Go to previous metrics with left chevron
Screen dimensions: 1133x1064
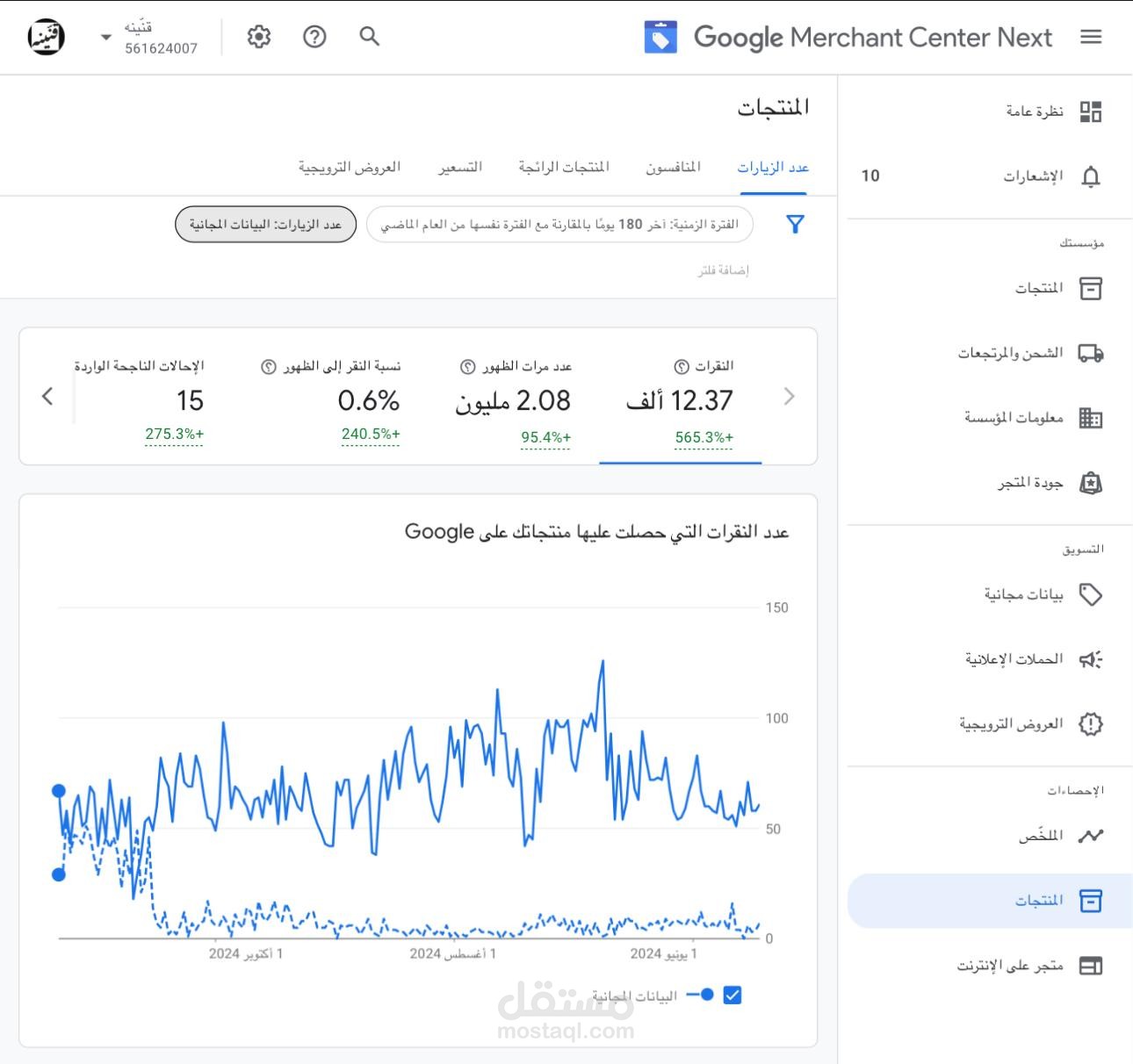47,397
